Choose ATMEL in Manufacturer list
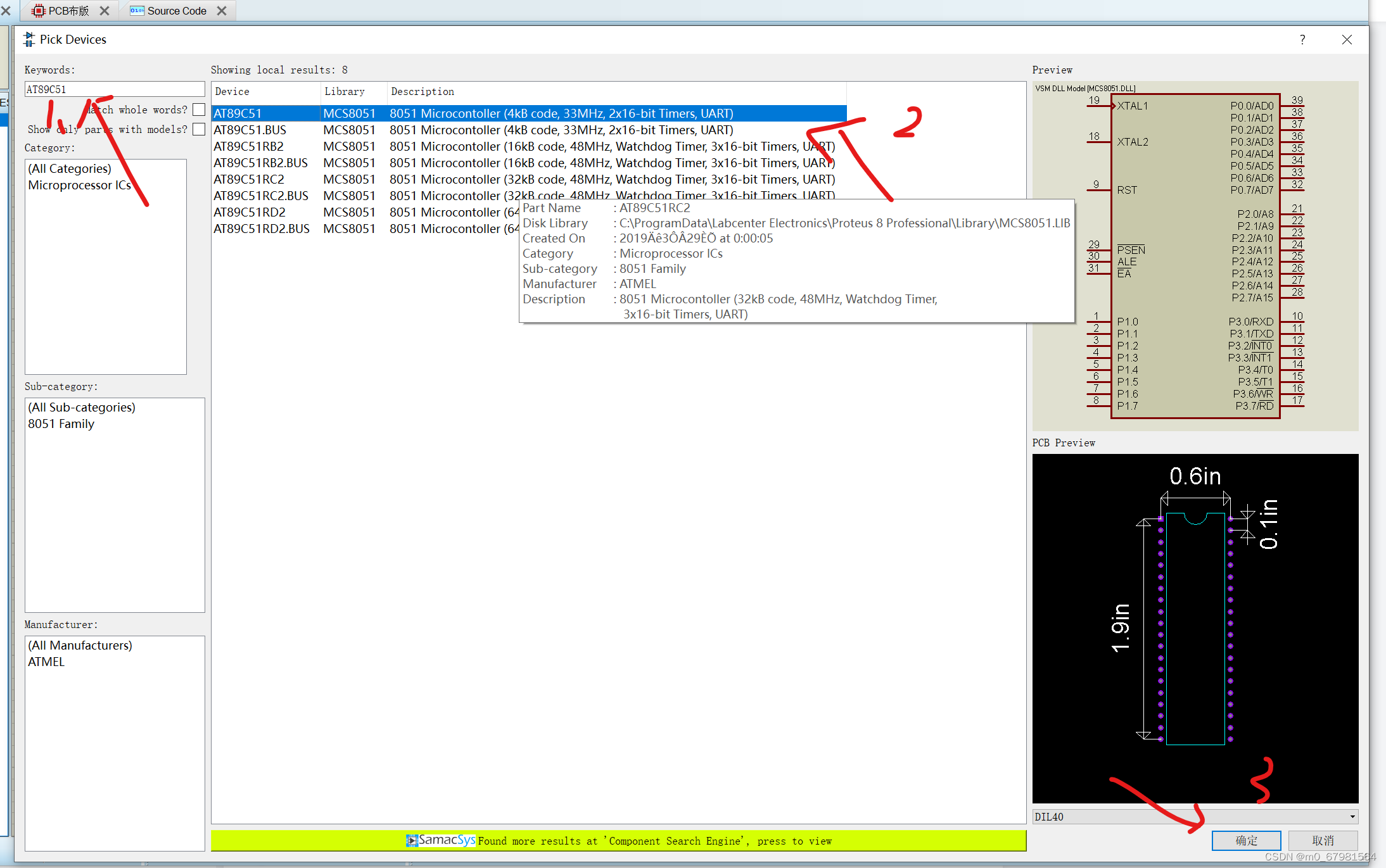Screen dimensions: 1386x868 (x=46, y=662)
